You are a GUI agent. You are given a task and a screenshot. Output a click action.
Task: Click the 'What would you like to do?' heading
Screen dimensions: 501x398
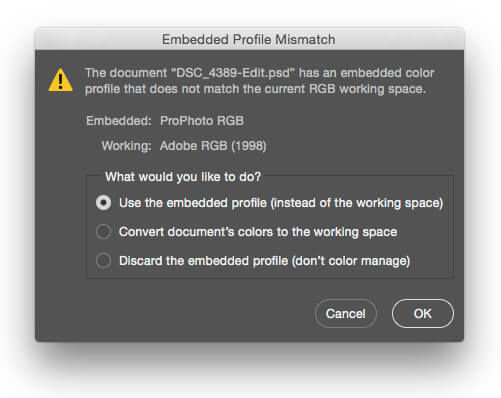183,177
